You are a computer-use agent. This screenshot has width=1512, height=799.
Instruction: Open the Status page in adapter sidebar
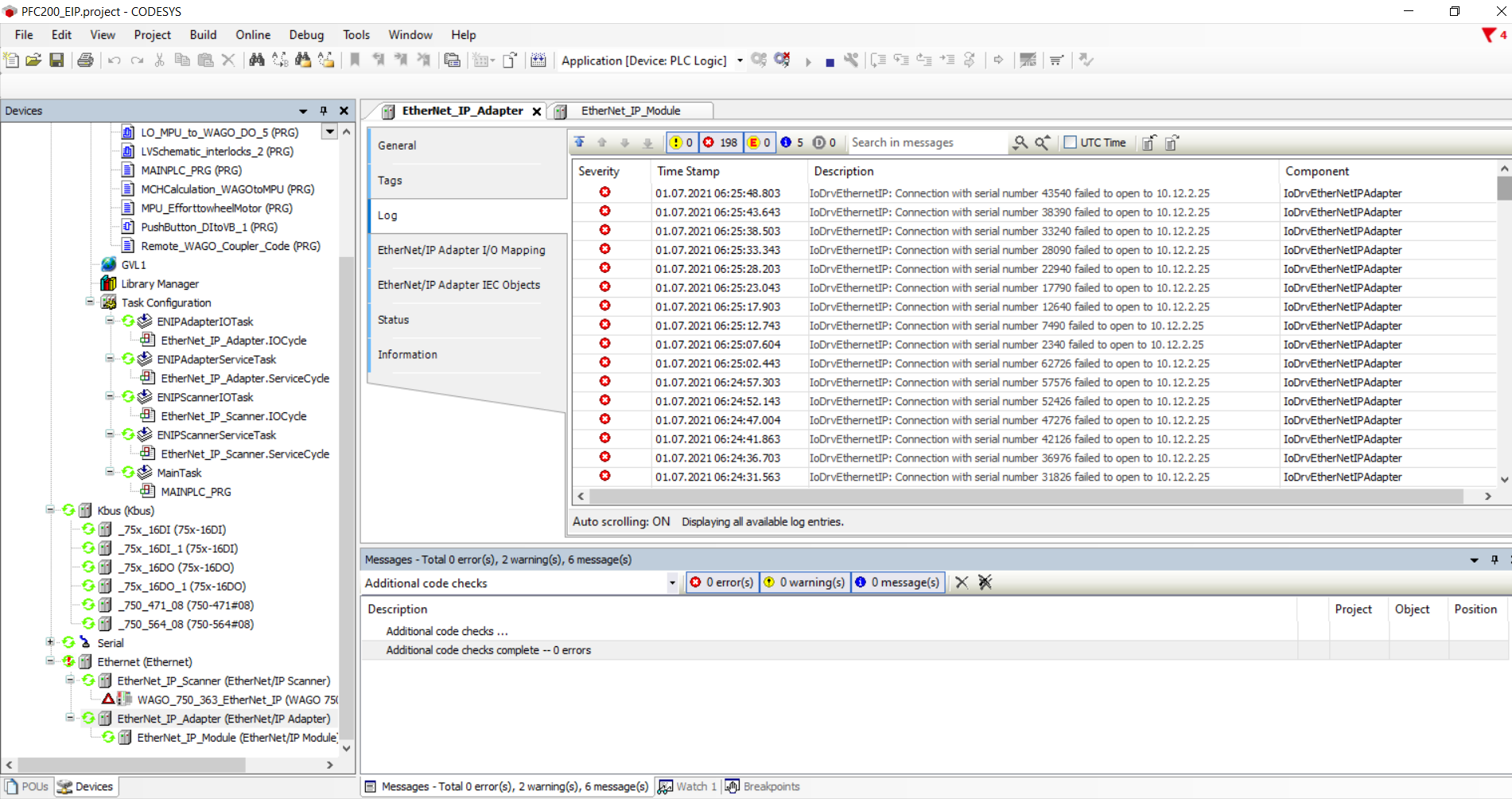click(393, 320)
